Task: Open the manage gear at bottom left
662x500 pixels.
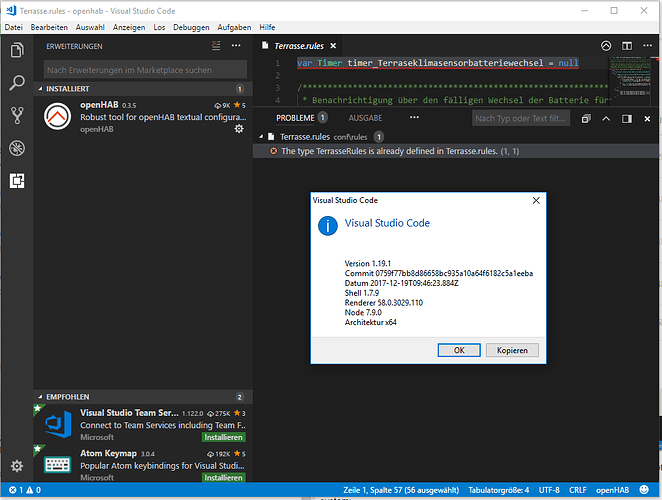Action: [17, 466]
